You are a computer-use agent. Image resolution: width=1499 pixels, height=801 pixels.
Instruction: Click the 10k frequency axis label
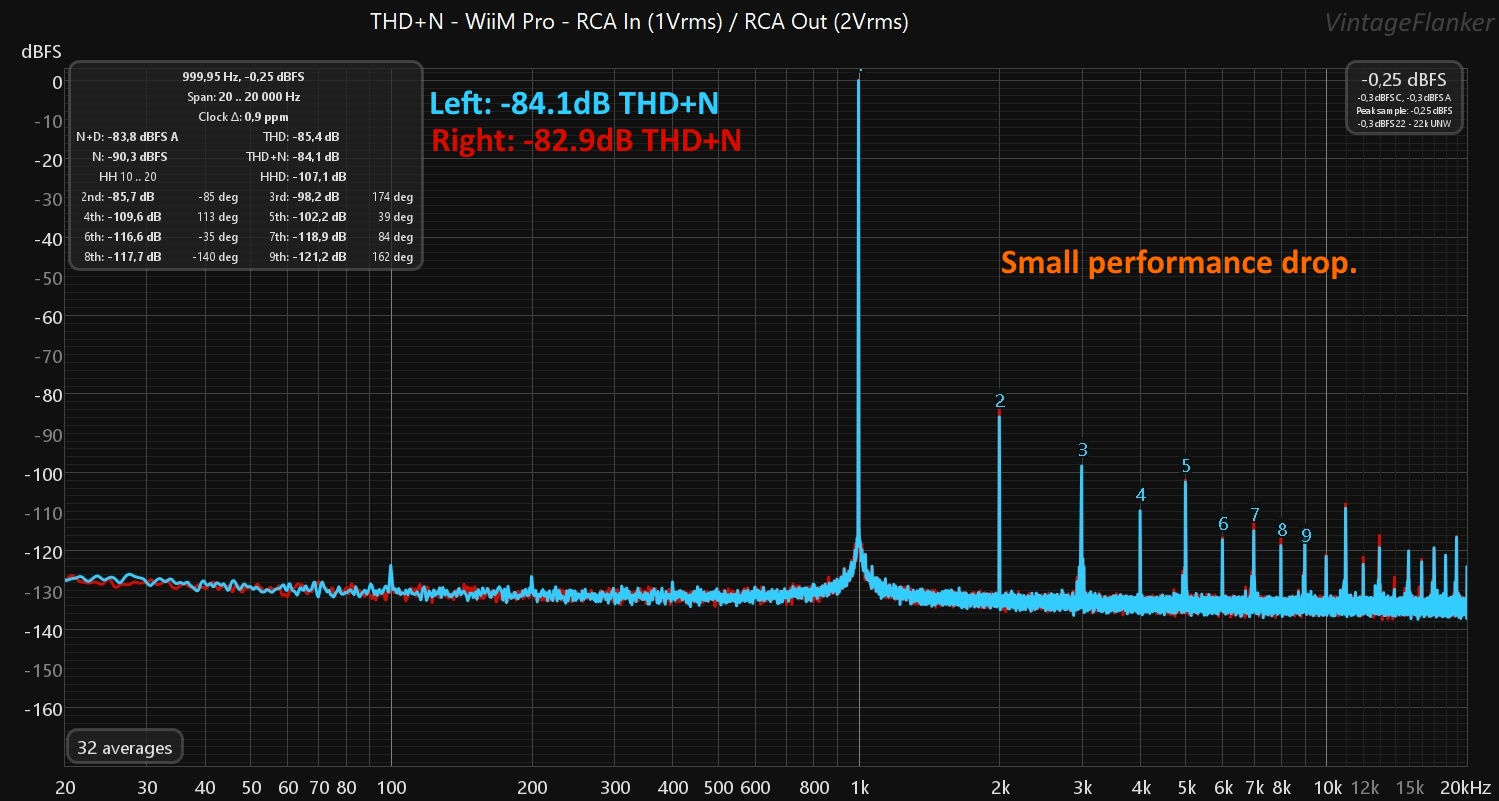tap(1327, 786)
